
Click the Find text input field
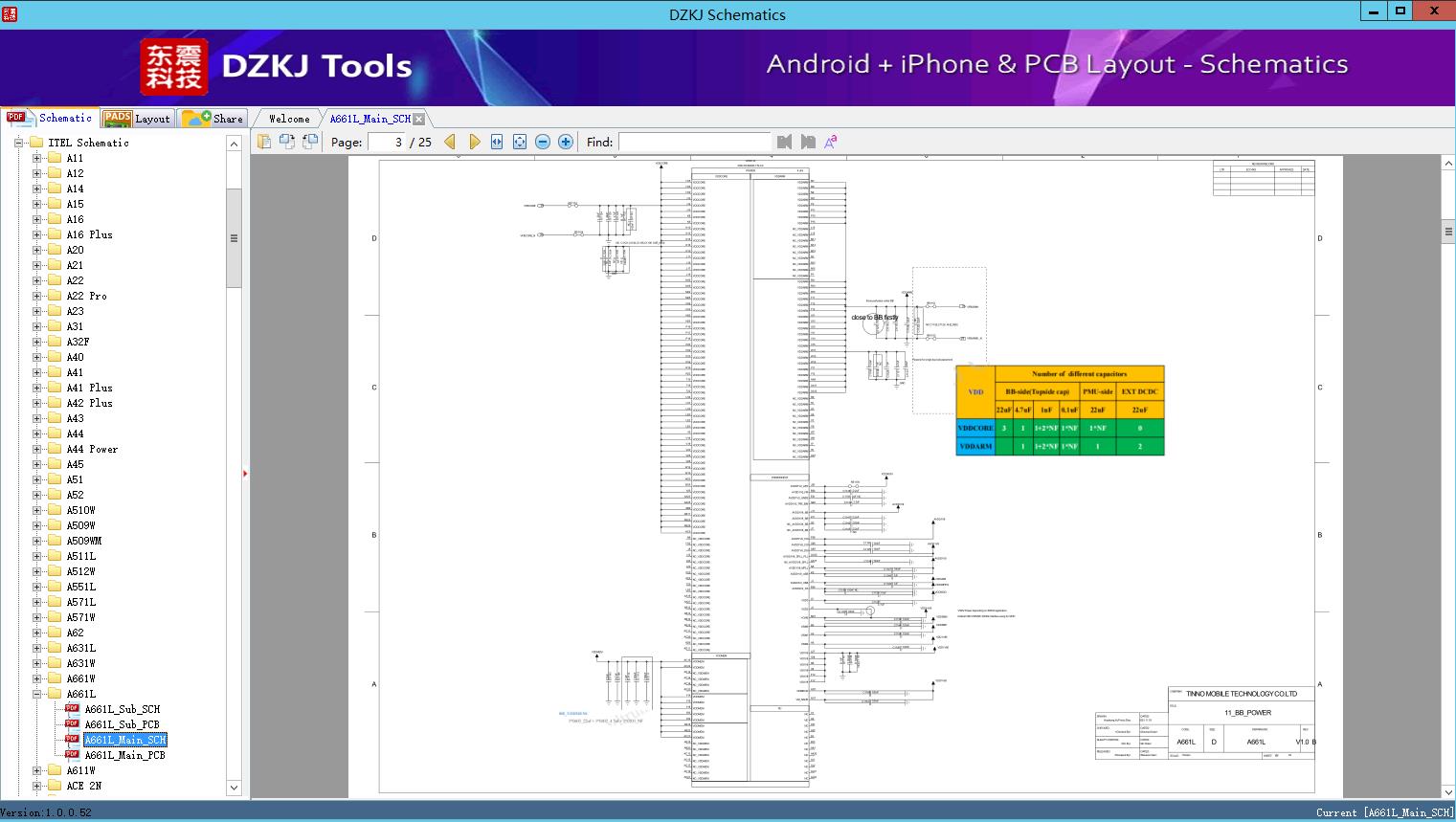(694, 142)
